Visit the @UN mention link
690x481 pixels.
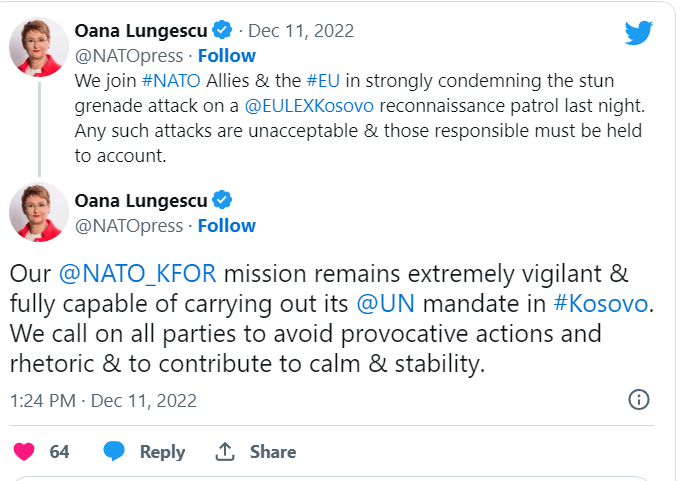[379, 303]
